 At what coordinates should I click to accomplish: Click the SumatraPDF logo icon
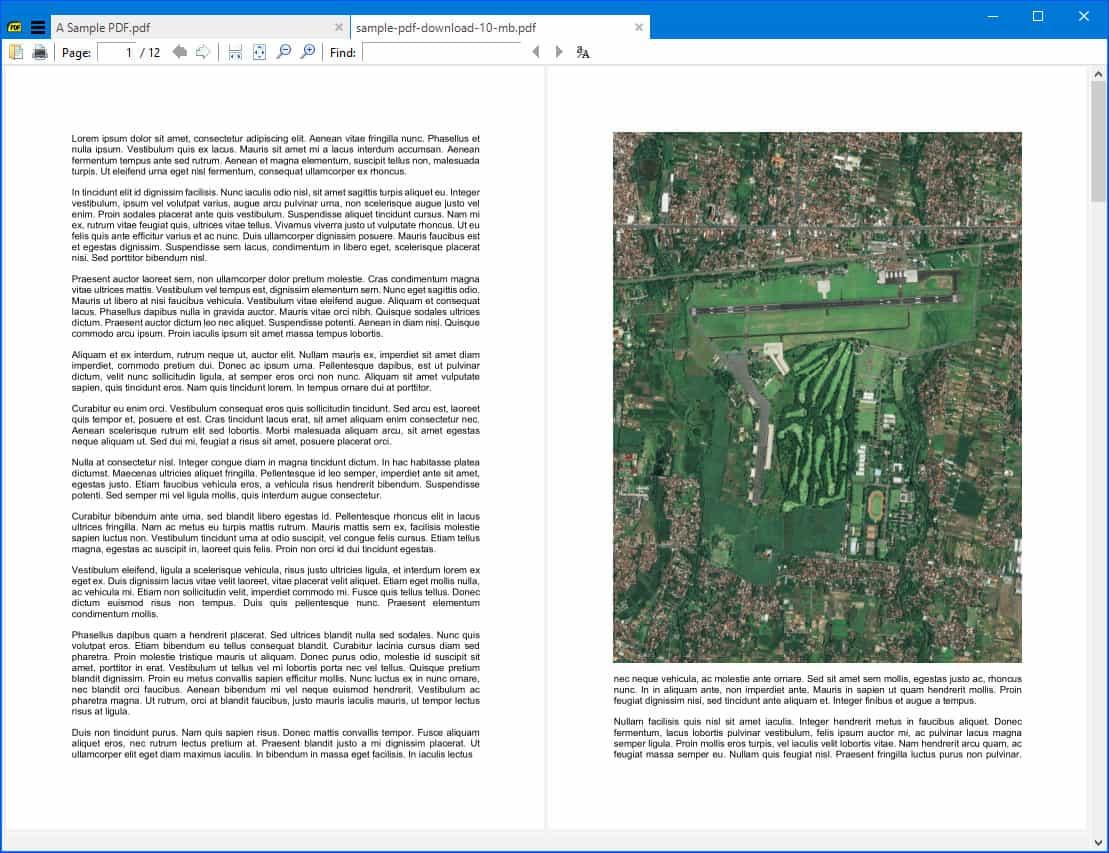pyautogui.click(x=15, y=28)
